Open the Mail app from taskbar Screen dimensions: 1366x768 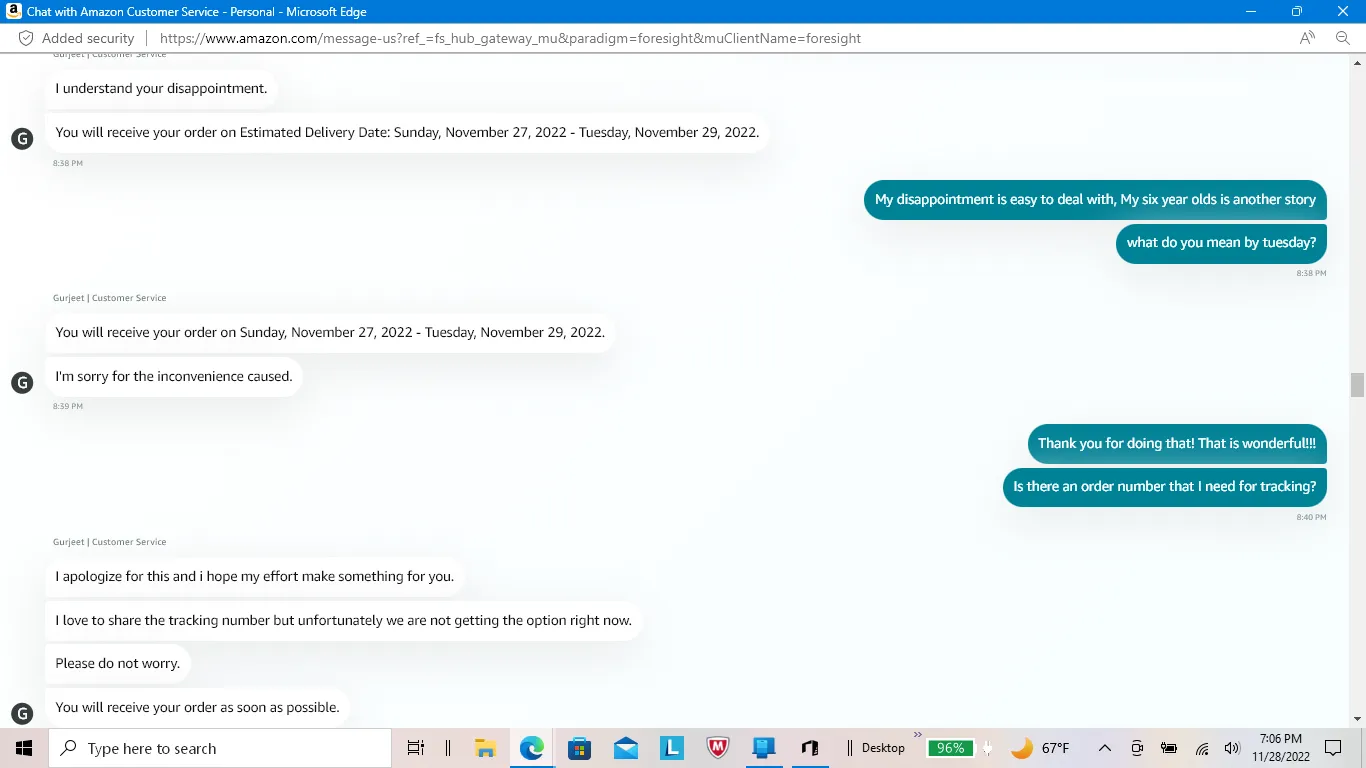[626, 748]
